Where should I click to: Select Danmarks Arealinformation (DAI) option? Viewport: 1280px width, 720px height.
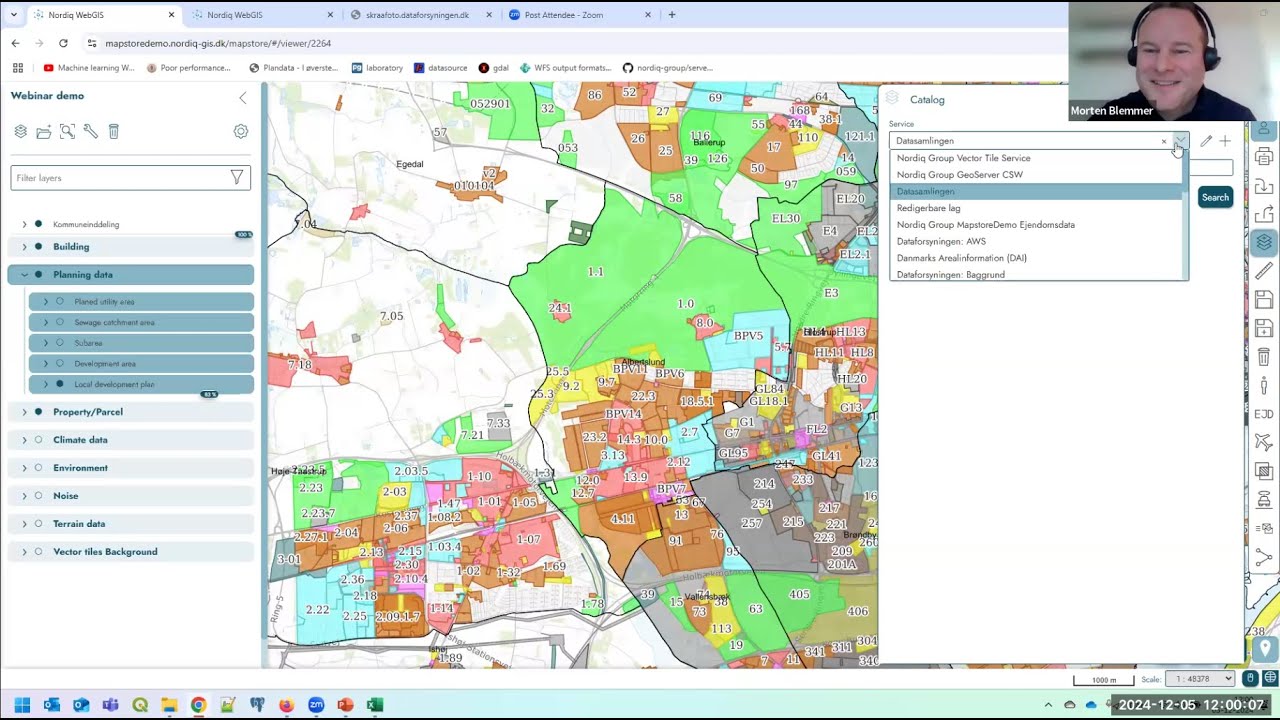click(1036, 258)
